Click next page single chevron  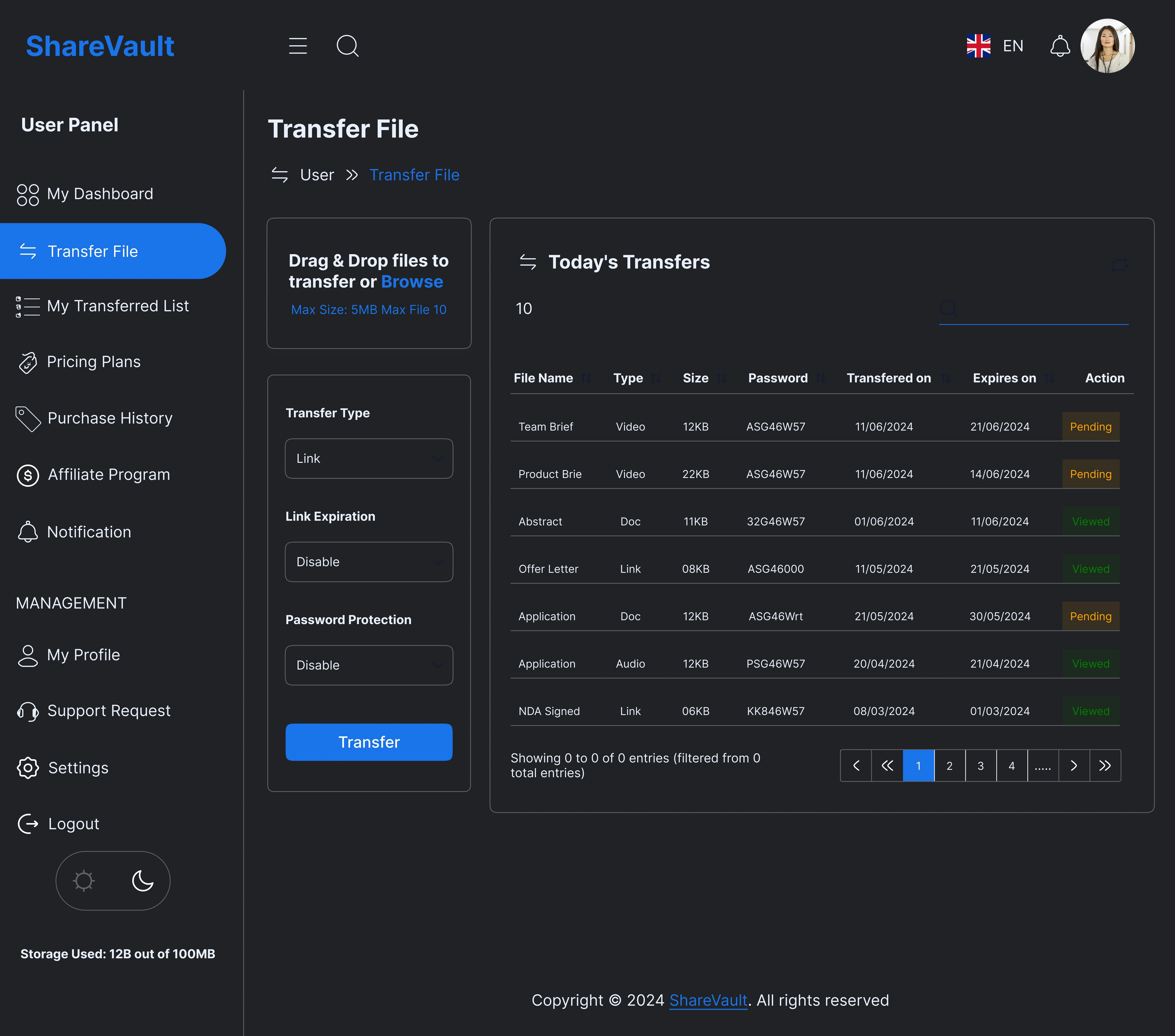[1074, 766]
